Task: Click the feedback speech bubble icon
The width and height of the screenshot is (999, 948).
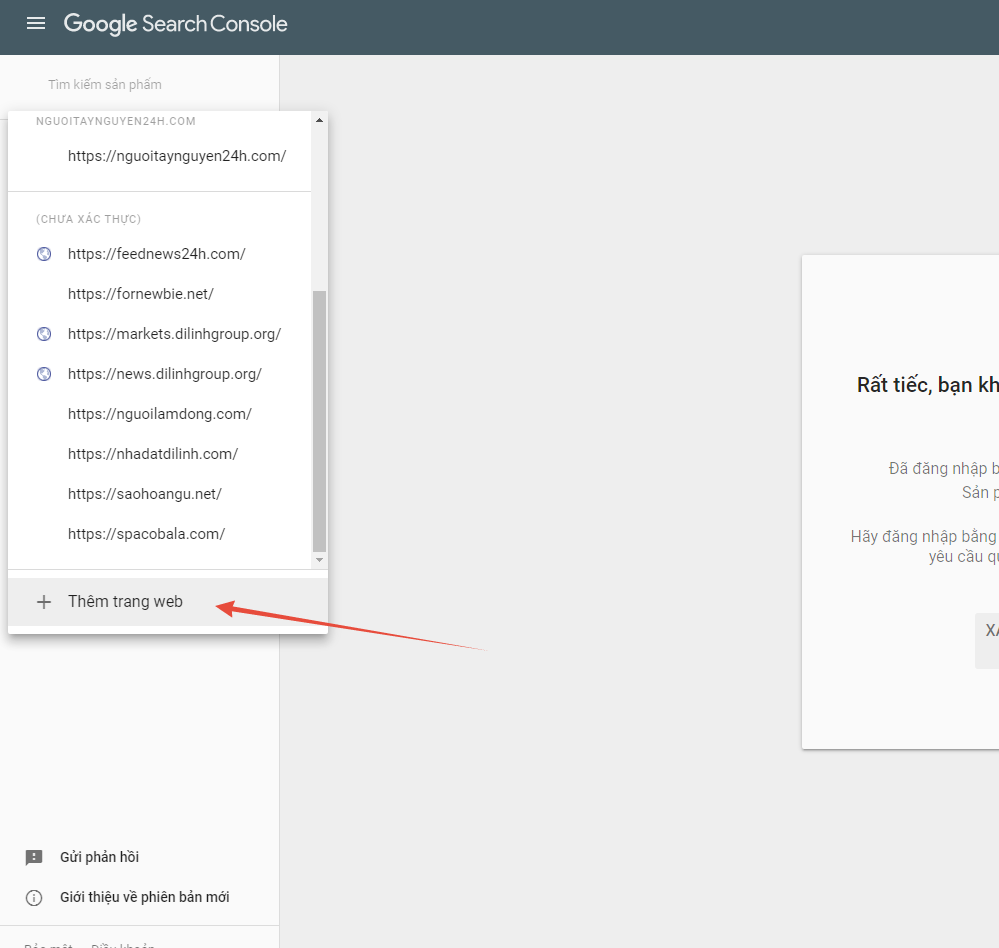Action: [x=34, y=858]
